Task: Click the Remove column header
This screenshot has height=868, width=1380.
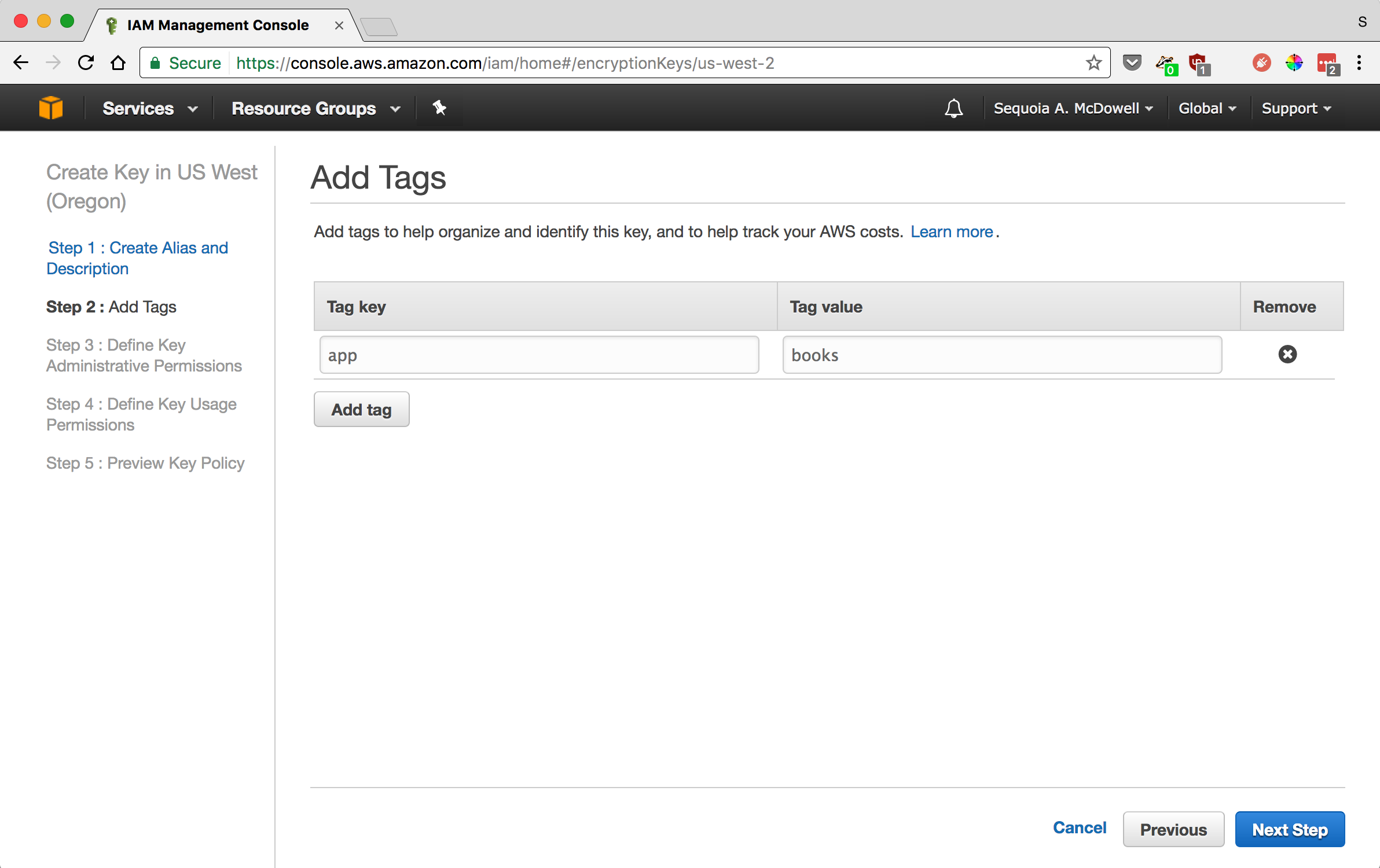Action: [x=1291, y=307]
